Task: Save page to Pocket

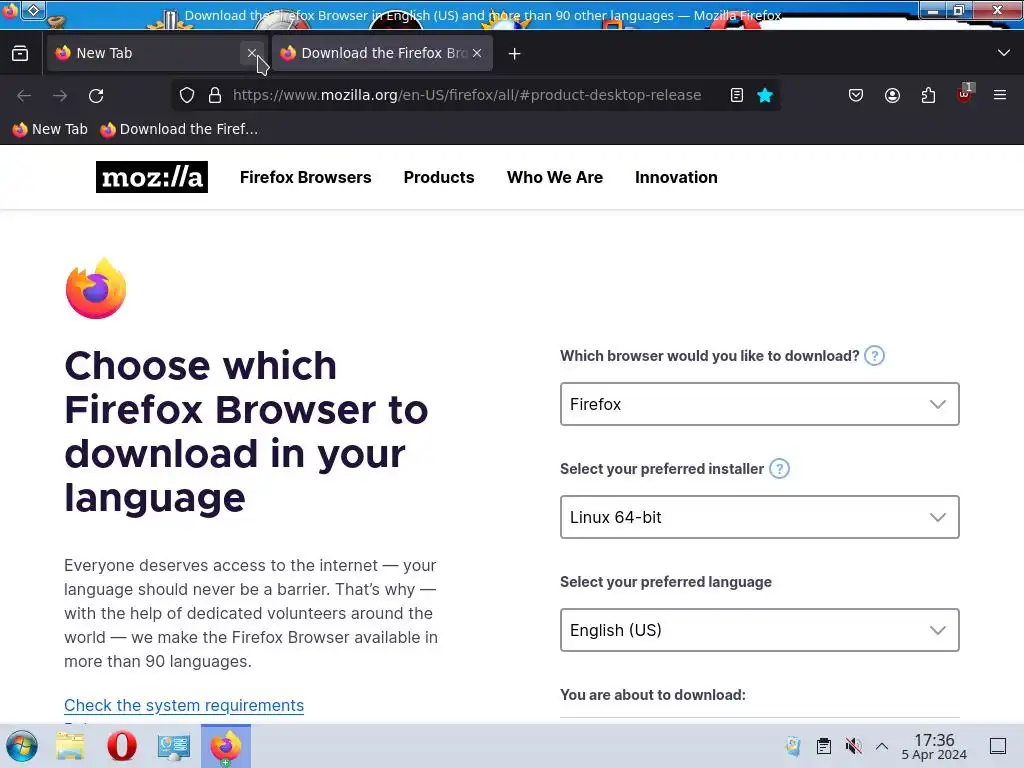Action: pos(856,95)
